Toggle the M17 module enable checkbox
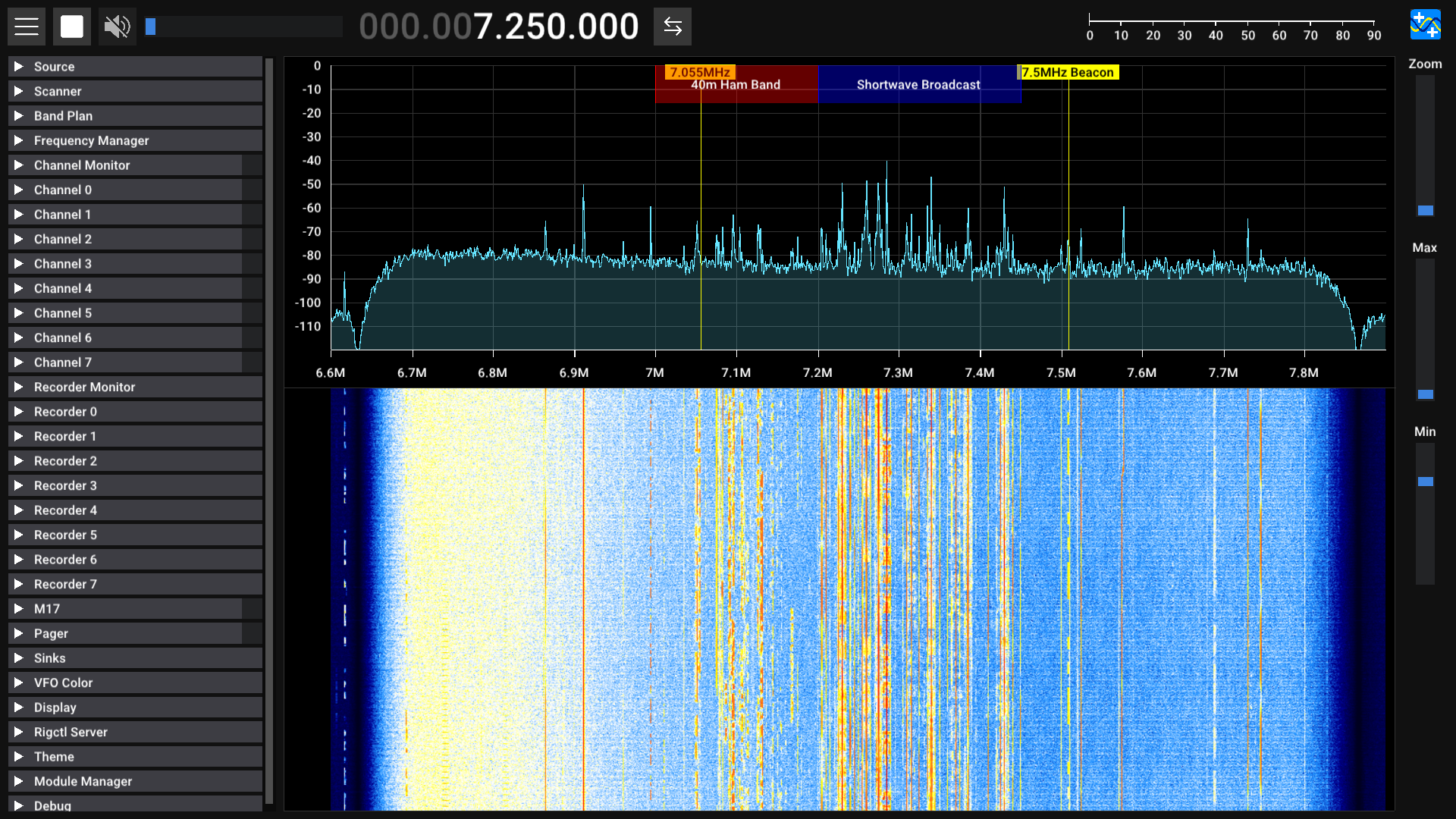The width and height of the screenshot is (1456, 819). point(252,609)
